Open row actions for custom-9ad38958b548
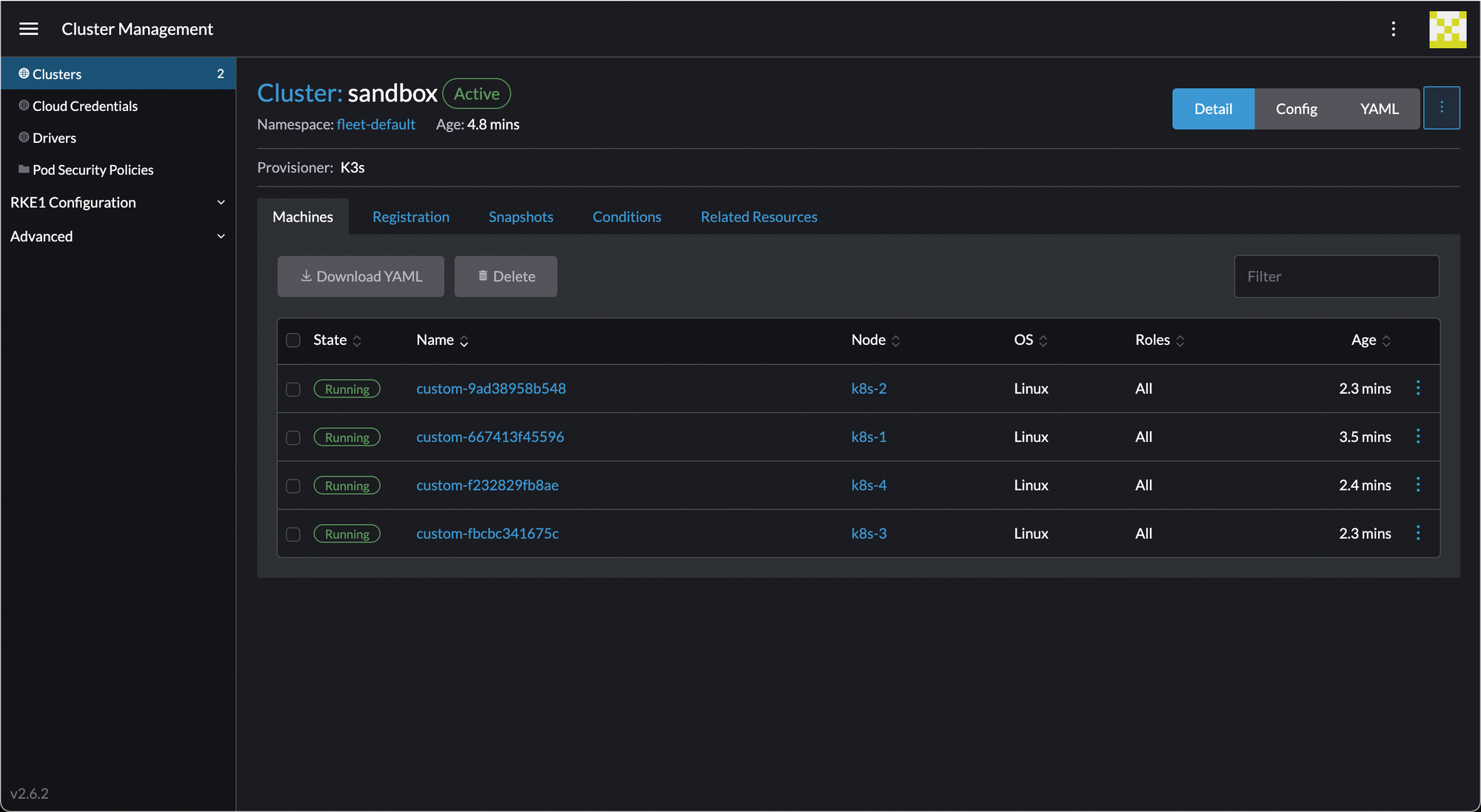The width and height of the screenshot is (1481, 812). point(1417,388)
